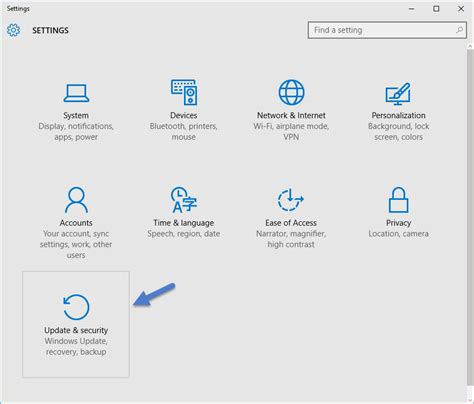The width and height of the screenshot is (474, 404).
Task: Click 'Display, notifications, apps, power' description
Action: coord(76,132)
